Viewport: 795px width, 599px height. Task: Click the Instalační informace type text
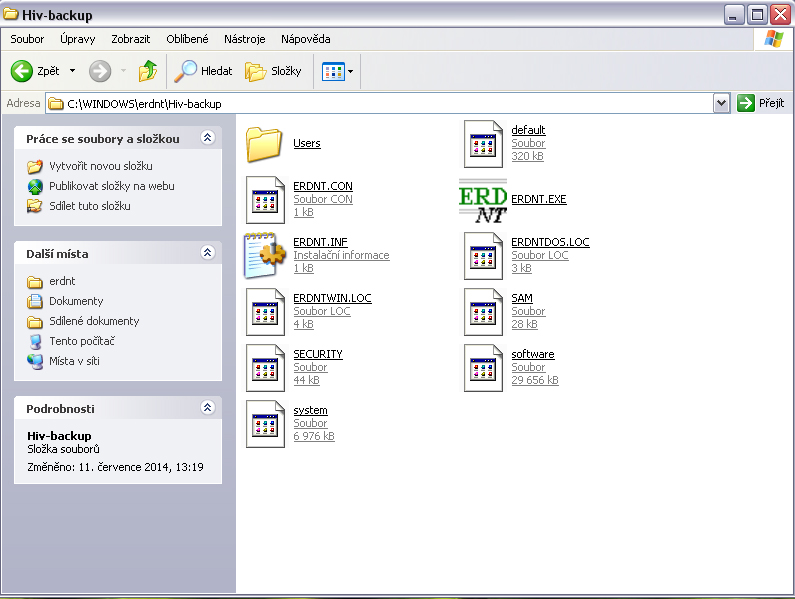tap(341, 255)
